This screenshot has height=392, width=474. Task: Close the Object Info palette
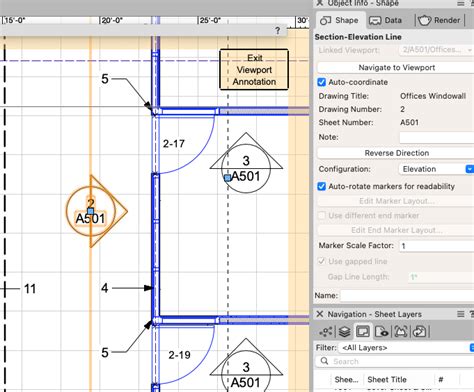tap(320, 3)
